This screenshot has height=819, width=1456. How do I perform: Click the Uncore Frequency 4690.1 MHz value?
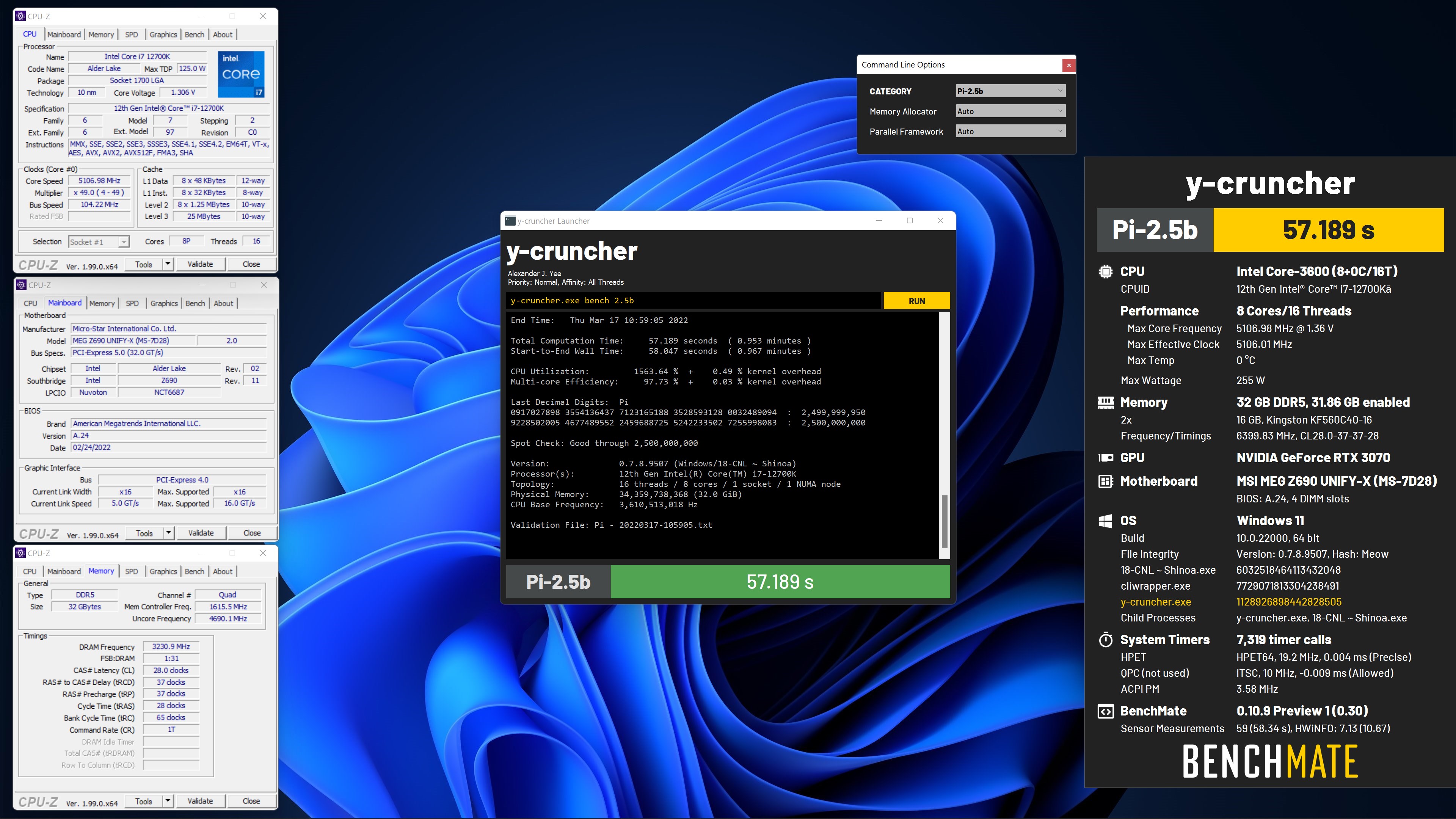tap(228, 618)
